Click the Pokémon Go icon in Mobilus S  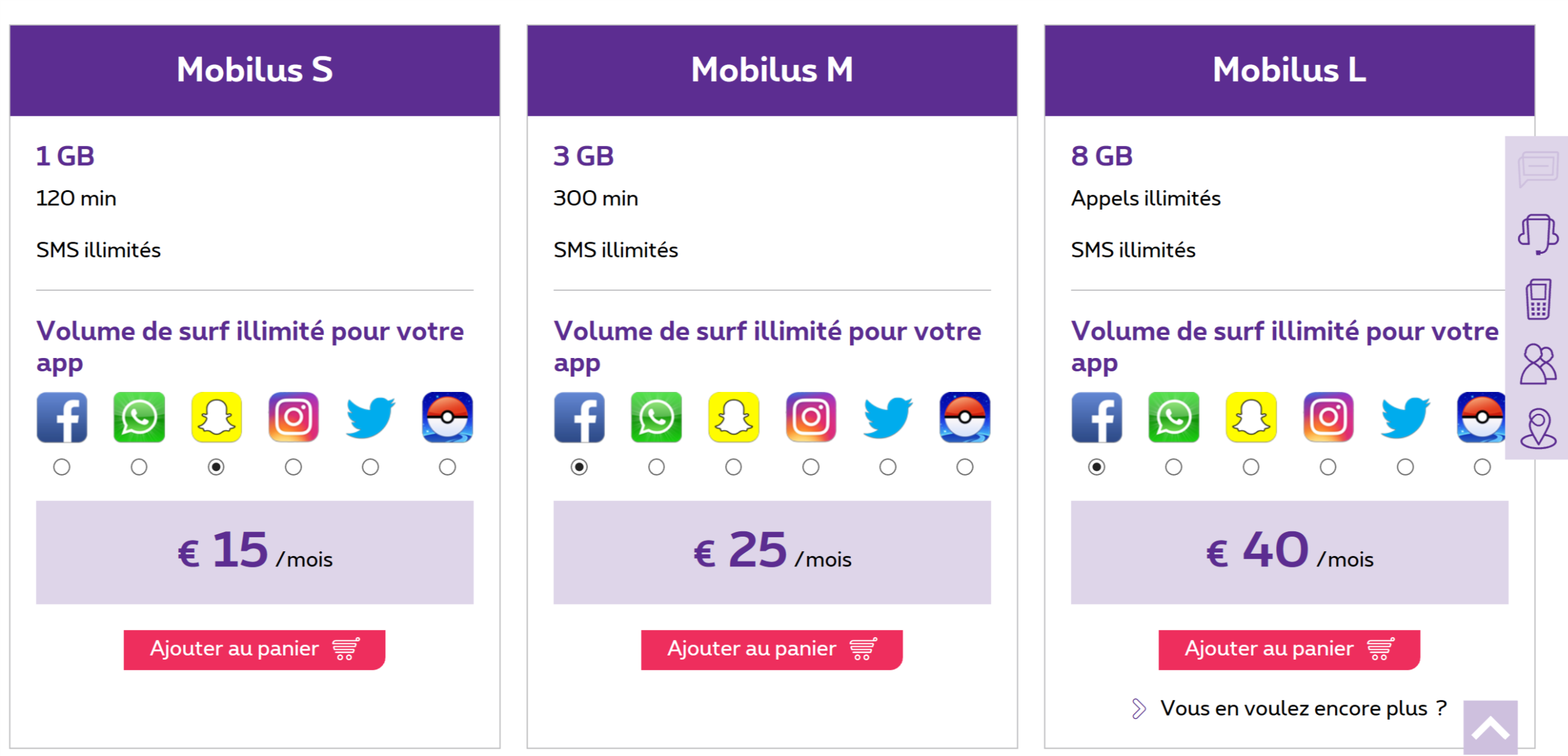tap(448, 417)
